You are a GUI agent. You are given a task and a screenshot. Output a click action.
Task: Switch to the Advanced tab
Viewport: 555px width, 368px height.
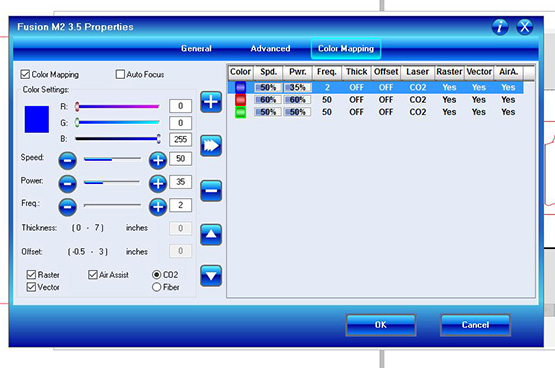(270, 48)
